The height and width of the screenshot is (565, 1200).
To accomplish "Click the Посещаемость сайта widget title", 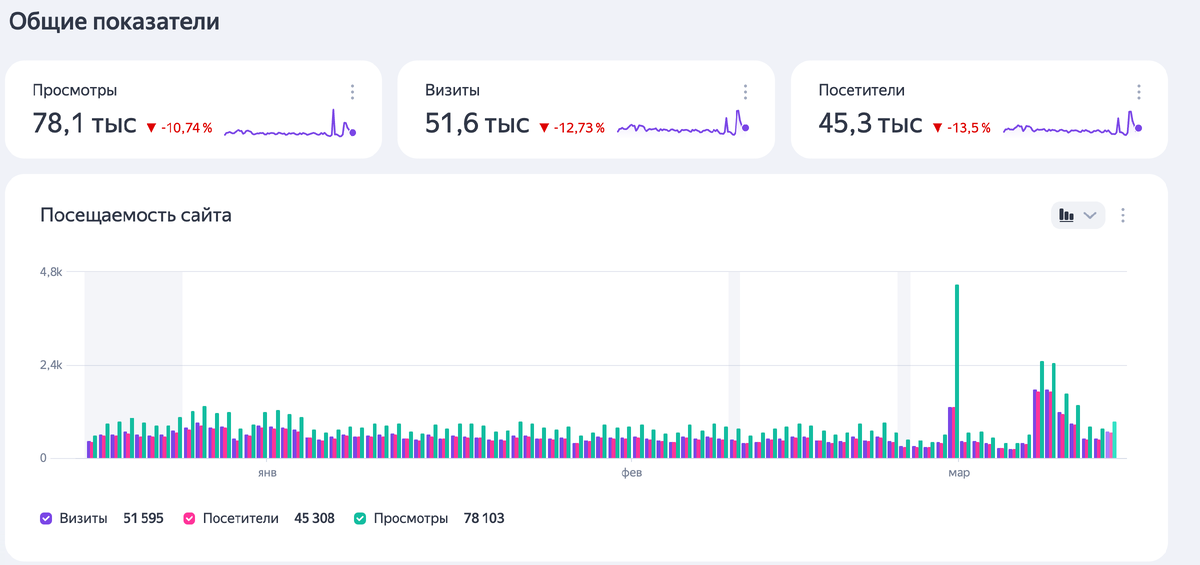I will click(136, 215).
